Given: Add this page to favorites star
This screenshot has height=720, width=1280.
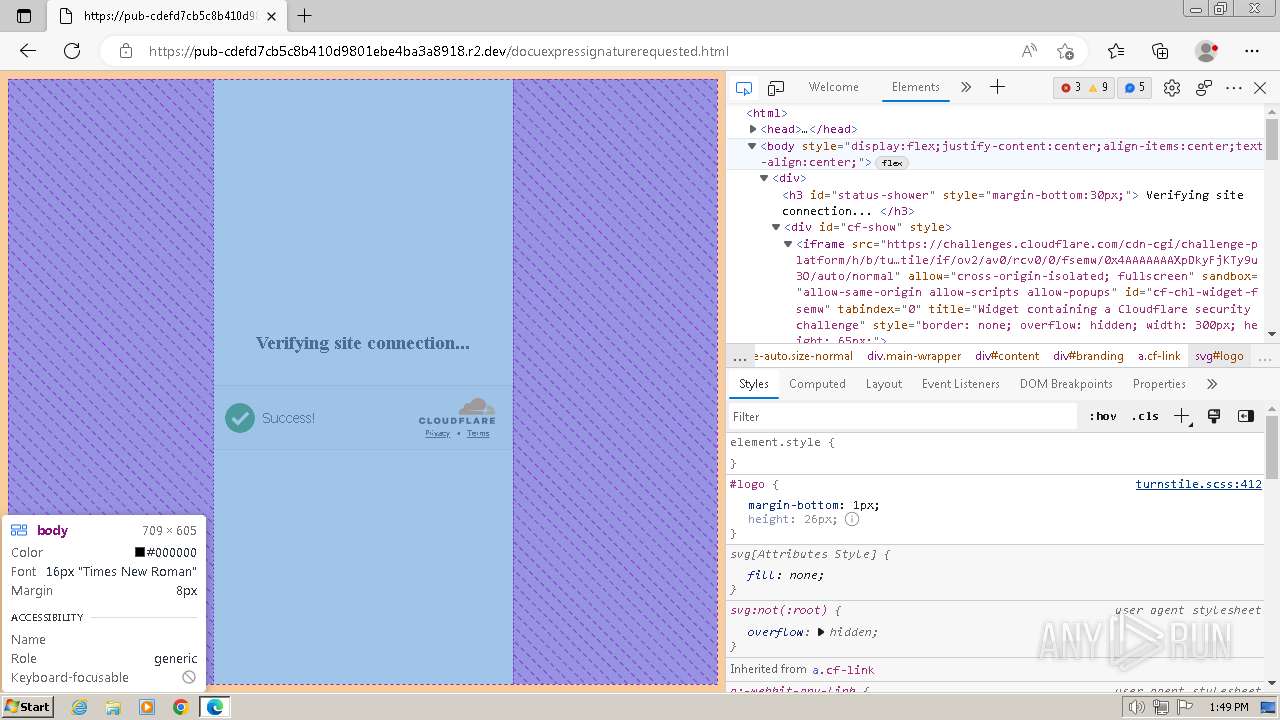Looking at the screenshot, I should click(1065, 51).
